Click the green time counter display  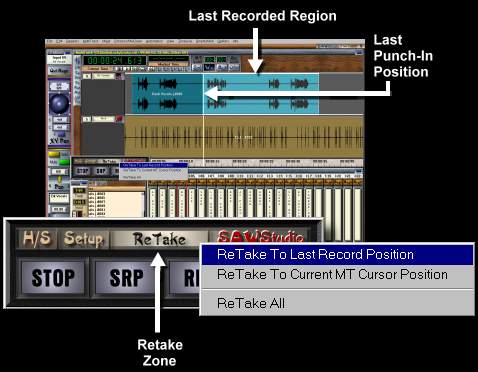pyautogui.click(x=114, y=61)
